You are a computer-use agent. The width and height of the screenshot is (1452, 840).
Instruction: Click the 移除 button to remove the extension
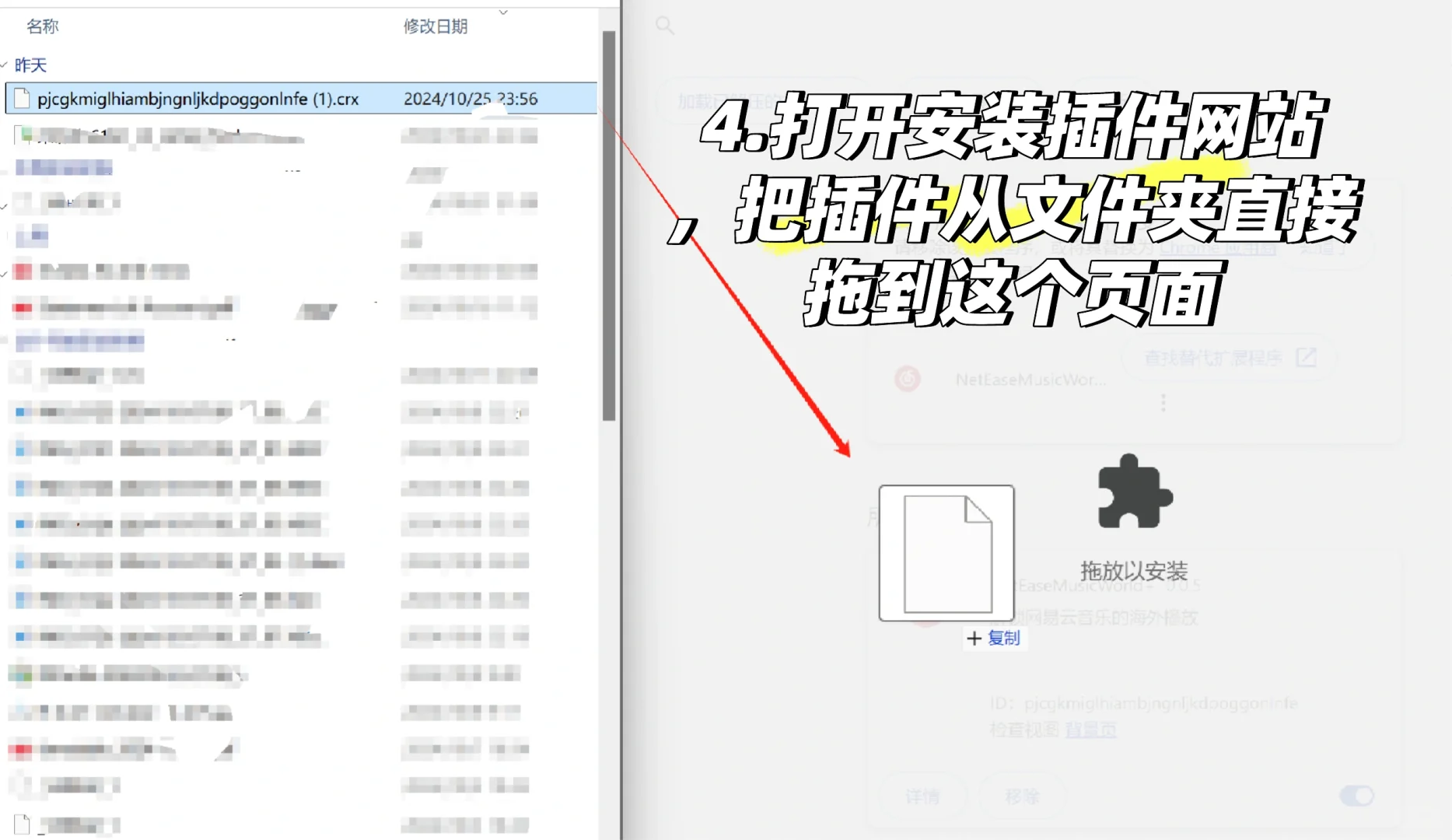[1023, 796]
